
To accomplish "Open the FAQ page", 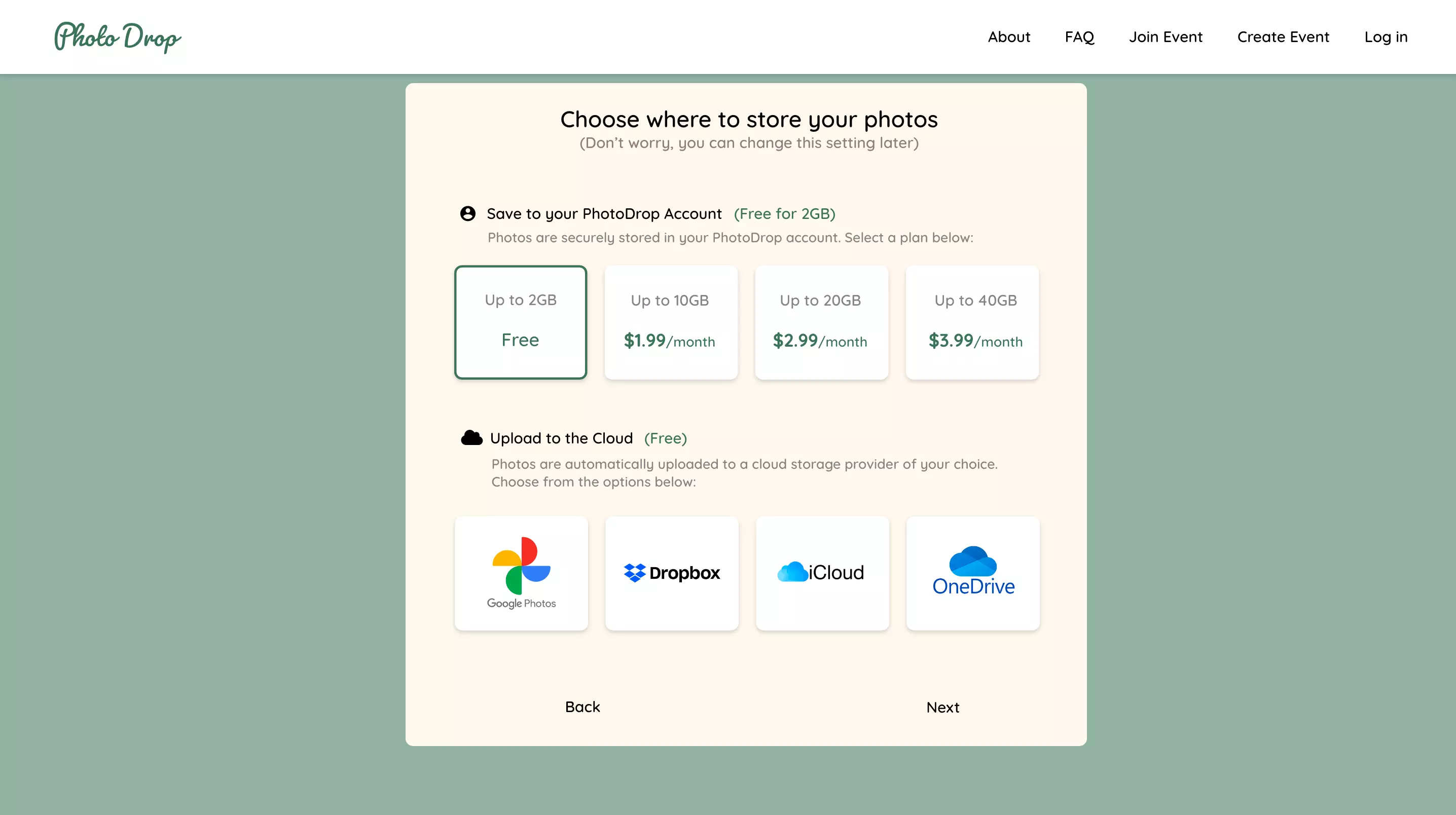I will point(1079,38).
